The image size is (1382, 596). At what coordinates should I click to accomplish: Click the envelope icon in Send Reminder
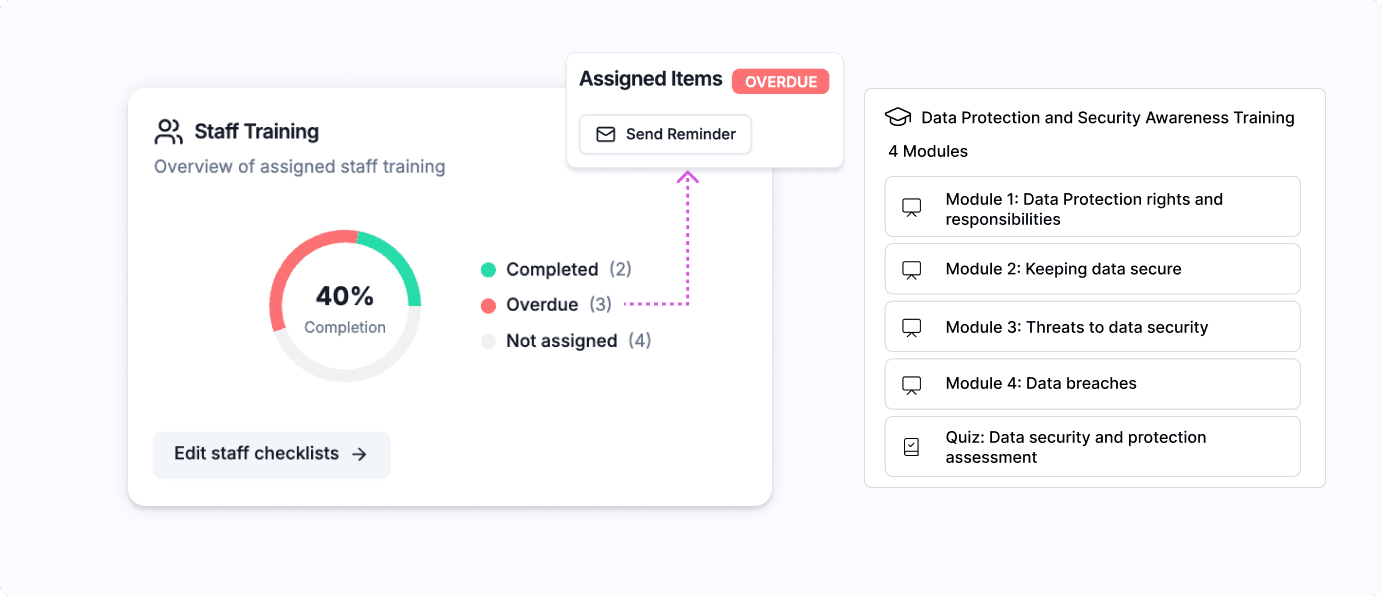click(x=605, y=134)
